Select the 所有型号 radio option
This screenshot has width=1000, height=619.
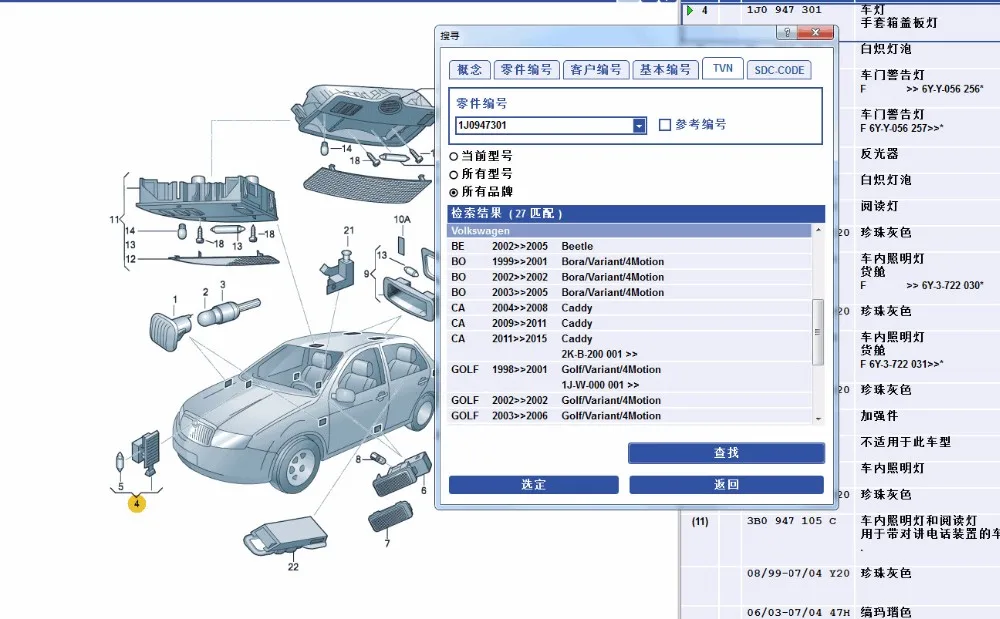453,174
